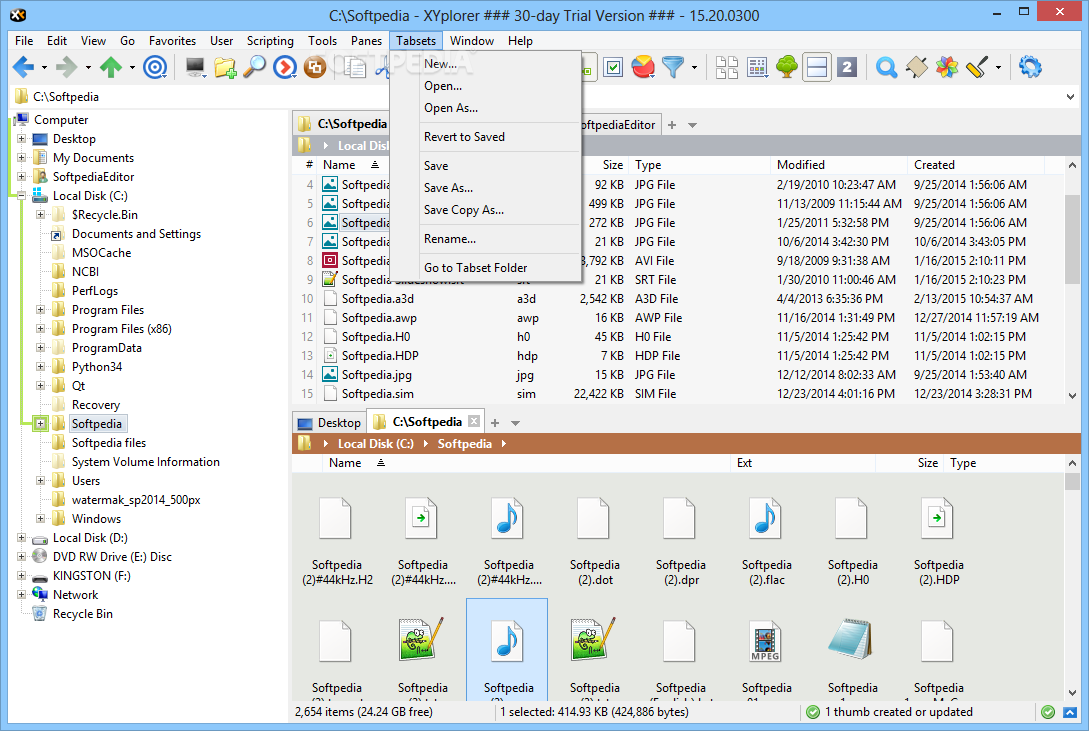
Task: Select Revert to Saved menu entry
Action: (464, 137)
